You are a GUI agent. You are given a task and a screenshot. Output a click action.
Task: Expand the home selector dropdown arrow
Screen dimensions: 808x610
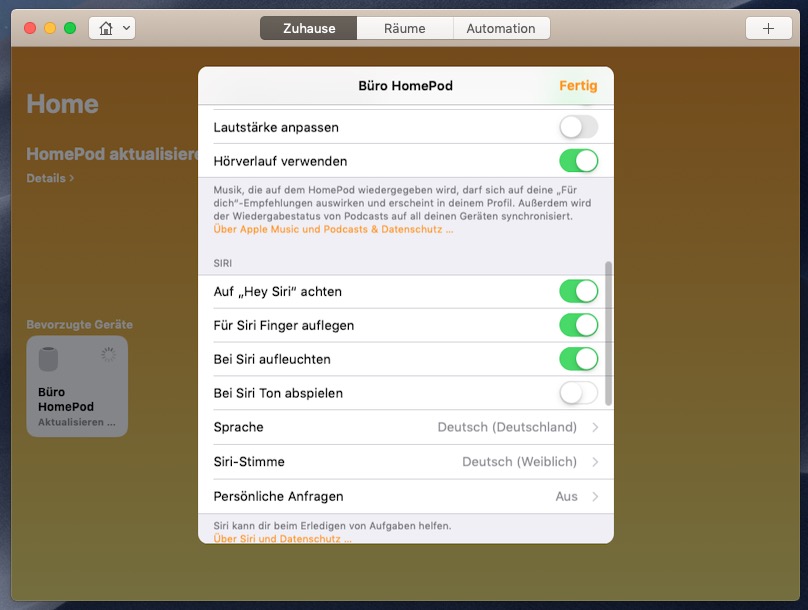[x=127, y=28]
